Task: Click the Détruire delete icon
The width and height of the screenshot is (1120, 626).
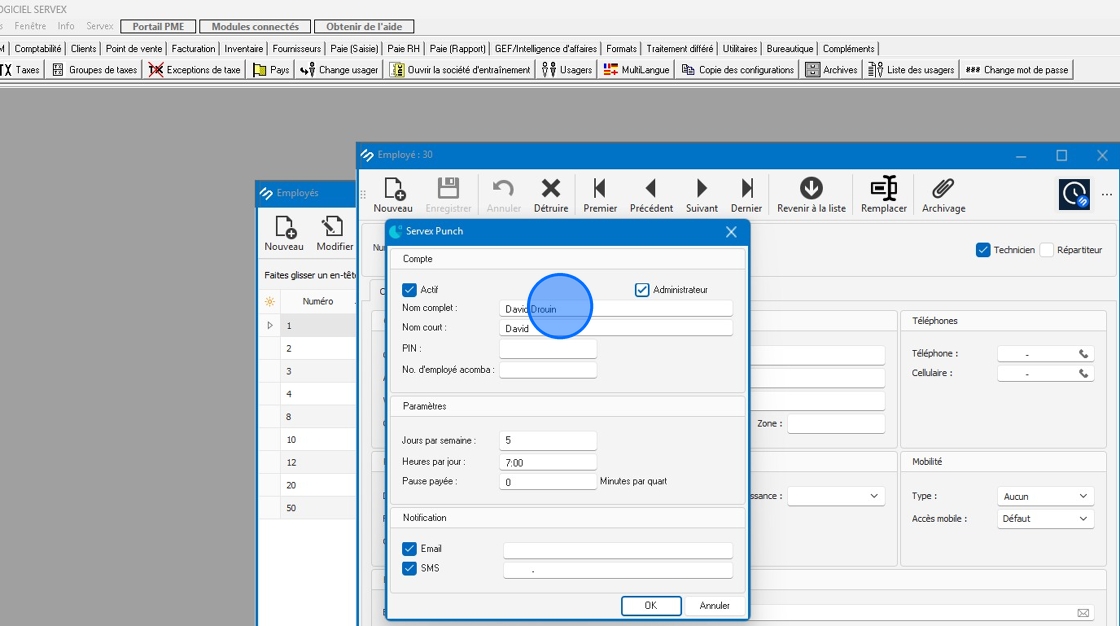Action: click(x=550, y=194)
